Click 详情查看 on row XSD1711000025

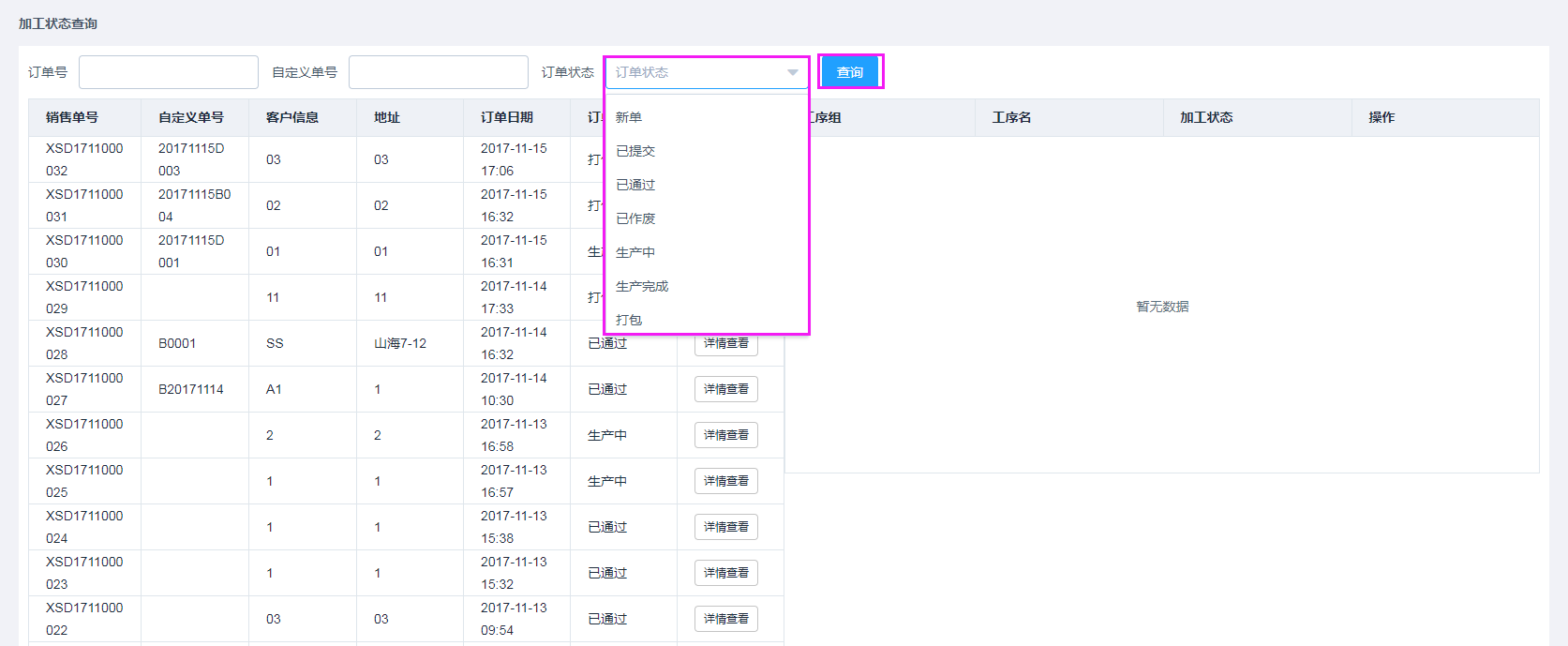(x=725, y=481)
